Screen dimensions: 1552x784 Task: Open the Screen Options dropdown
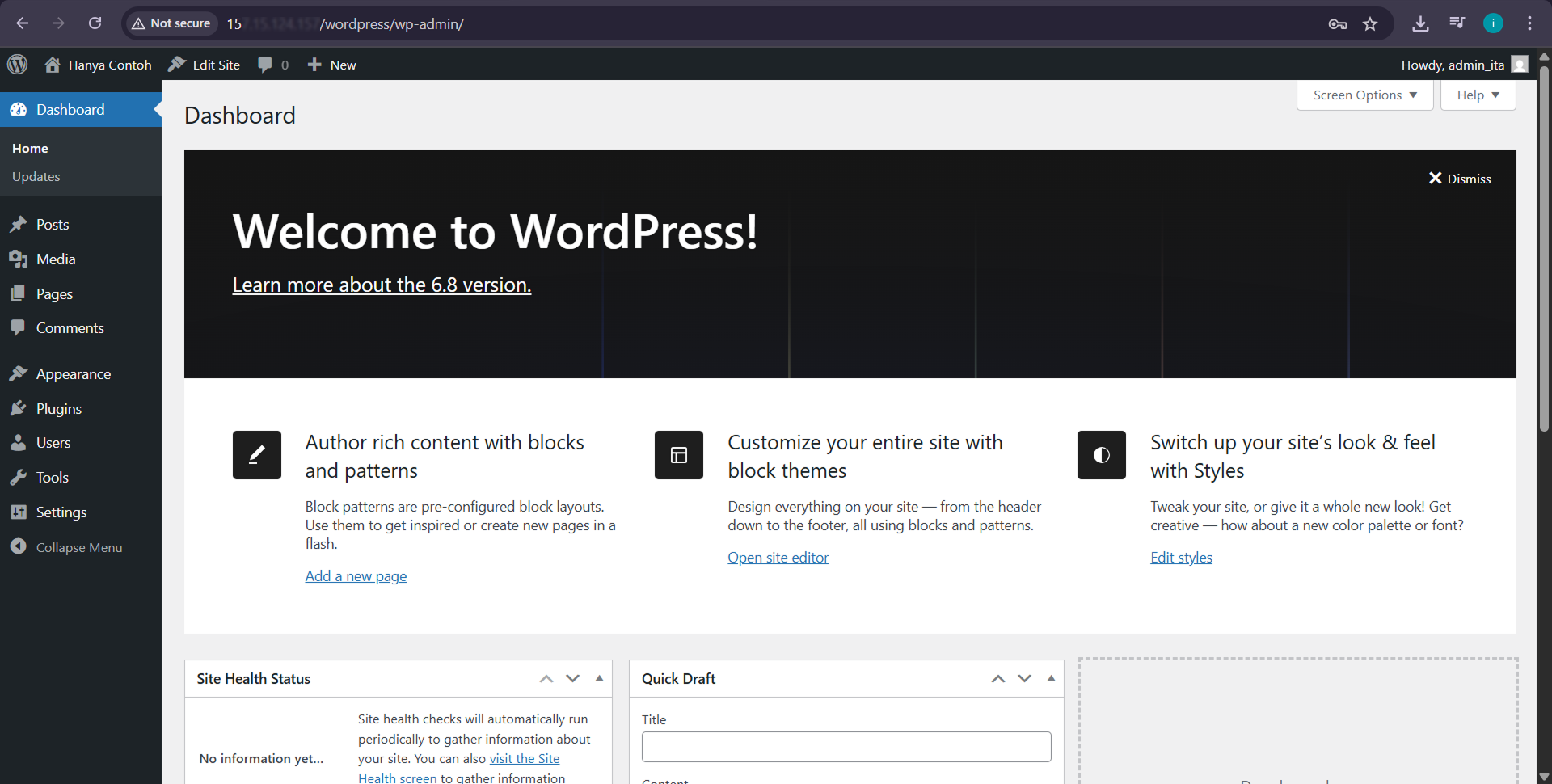pyautogui.click(x=1364, y=95)
